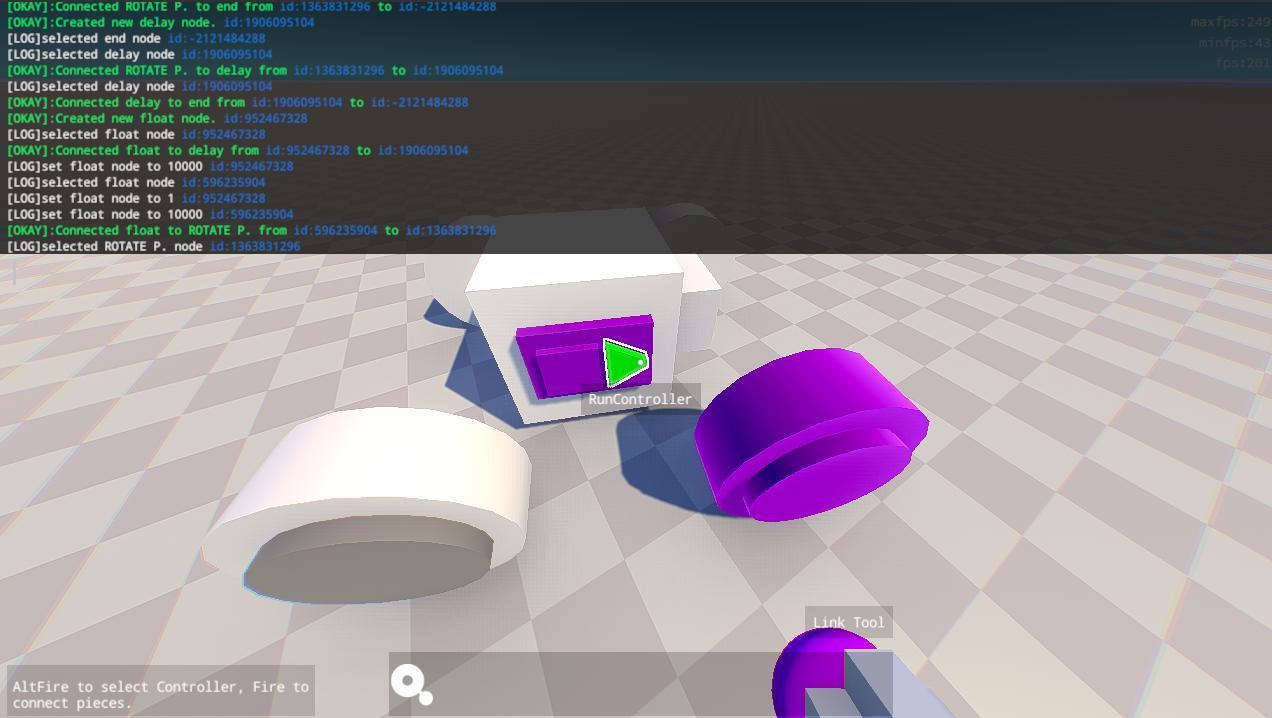Image resolution: width=1272 pixels, height=718 pixels.
Task: Select the link icon in the hotbar
Action: click(x=410, y=684)
